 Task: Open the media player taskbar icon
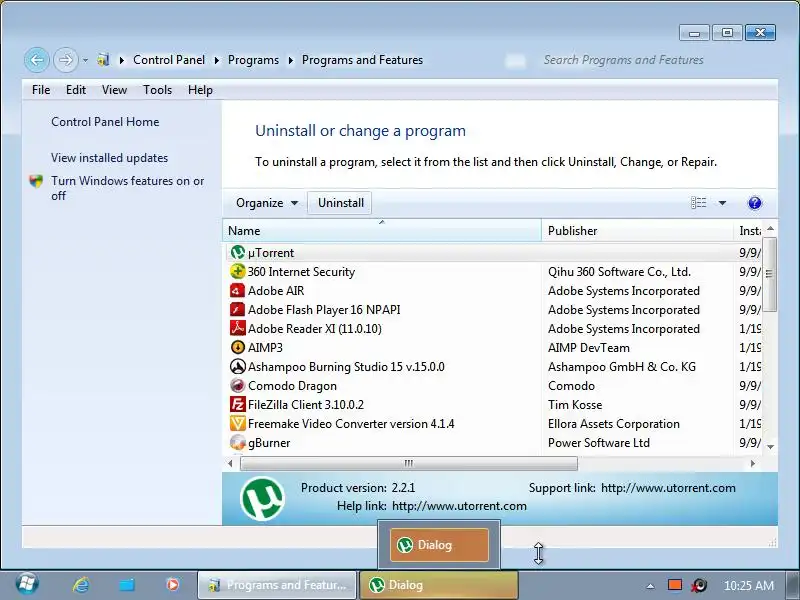tap(172, 585)
